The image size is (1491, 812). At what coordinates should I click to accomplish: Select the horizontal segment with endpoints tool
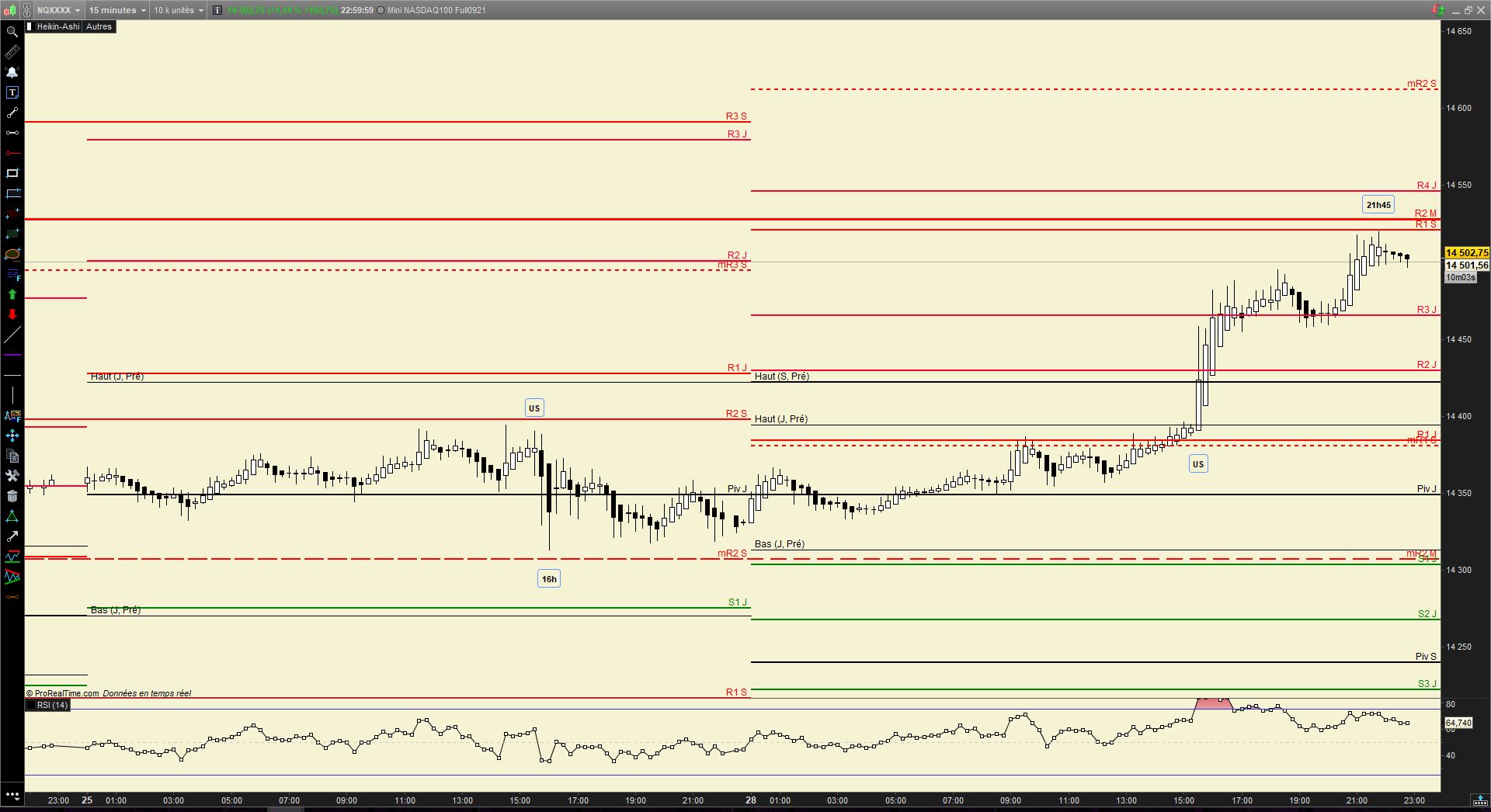(x=12, y=133)
